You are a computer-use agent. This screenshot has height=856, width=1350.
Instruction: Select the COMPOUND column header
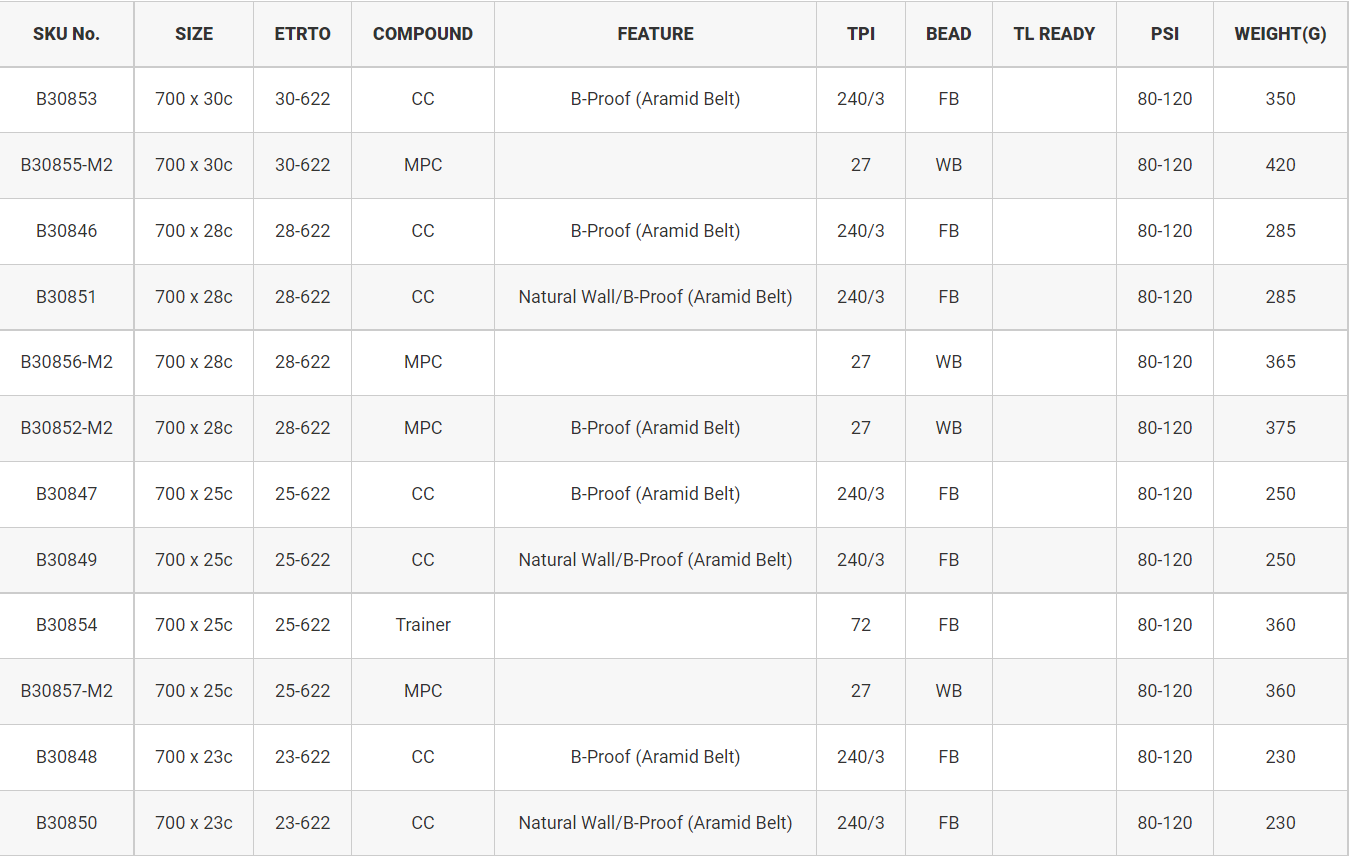423,34
